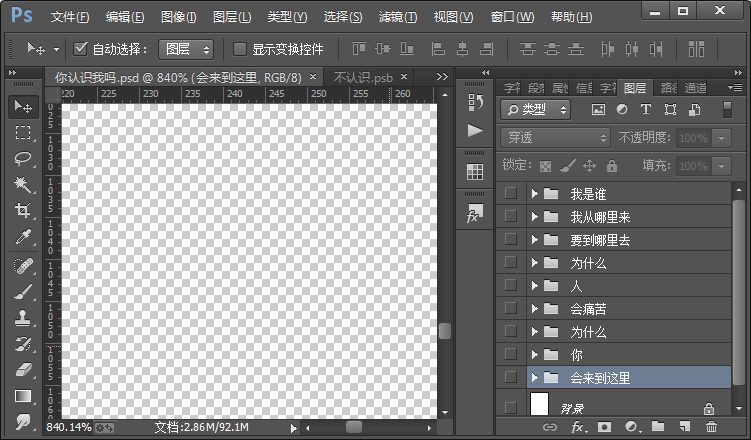Select the Eraser tool

point(23,370)
